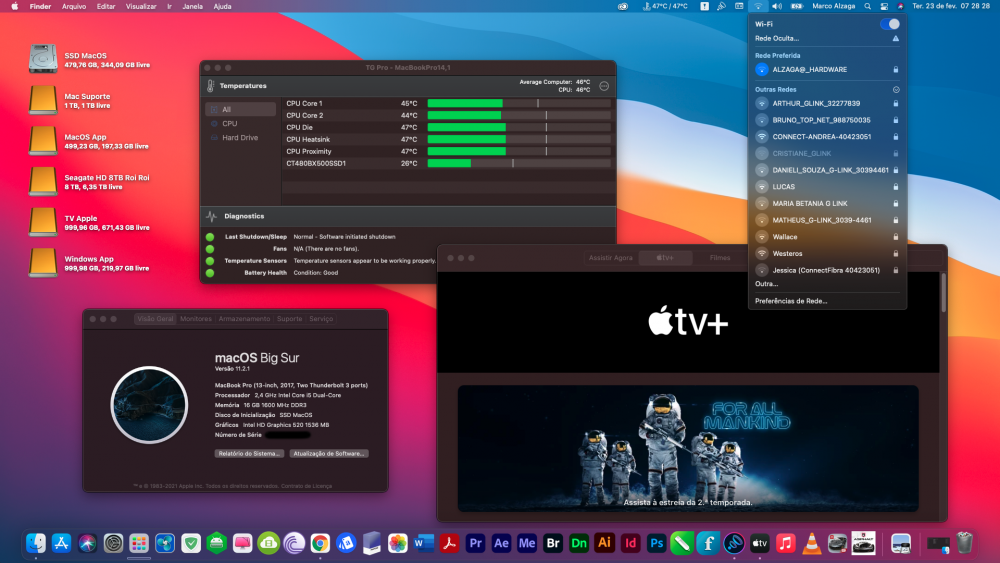Launch Adobe Photoshop in the dock

click(x=656, y=543)
